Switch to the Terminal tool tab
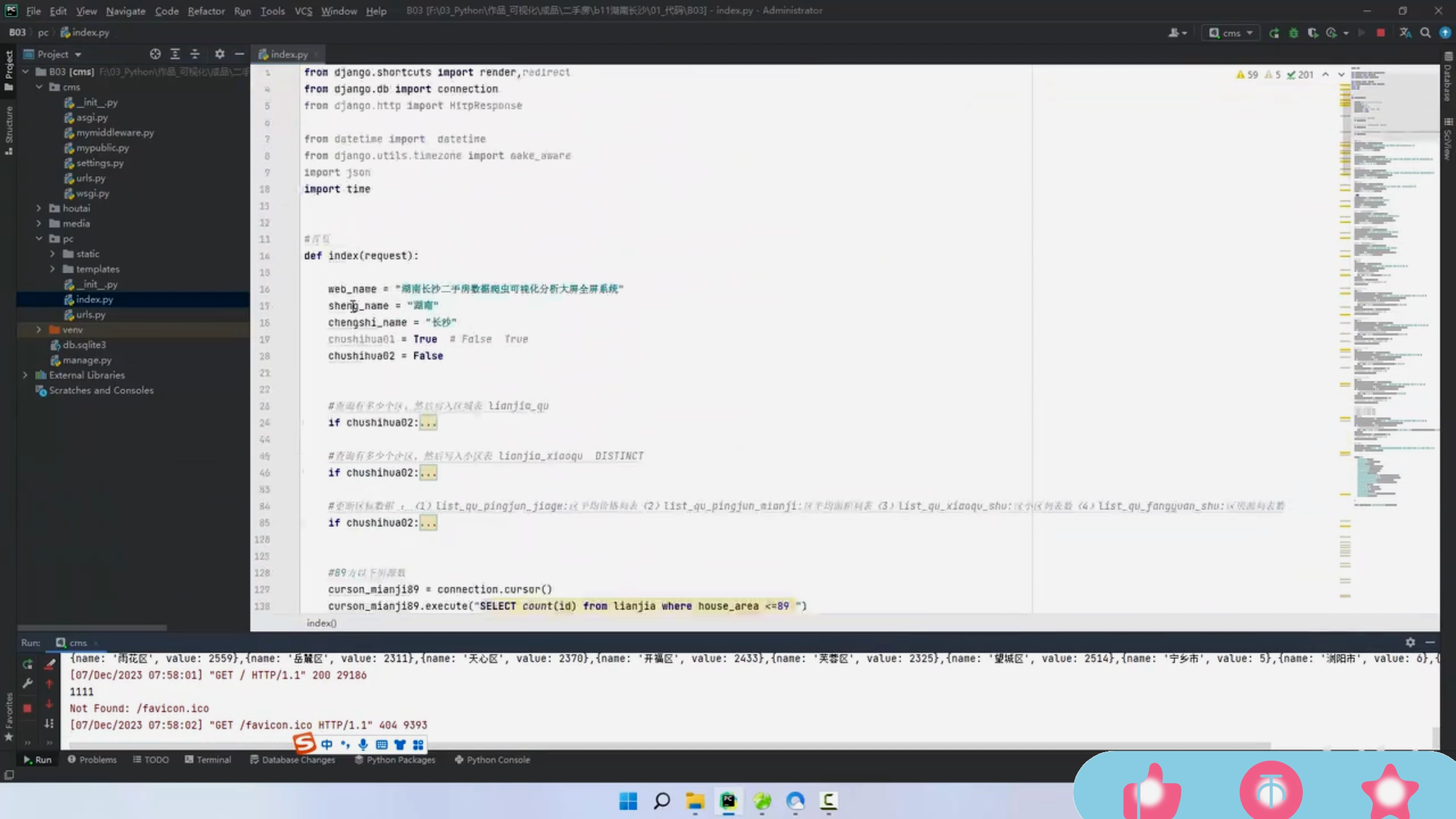The height and width of the screenshot is (819, 1456). point(208,759)
